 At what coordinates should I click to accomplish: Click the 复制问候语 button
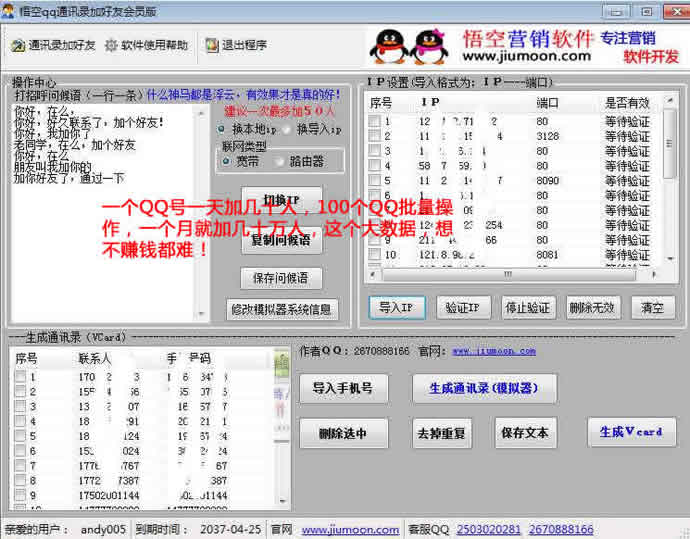[282, 240]
